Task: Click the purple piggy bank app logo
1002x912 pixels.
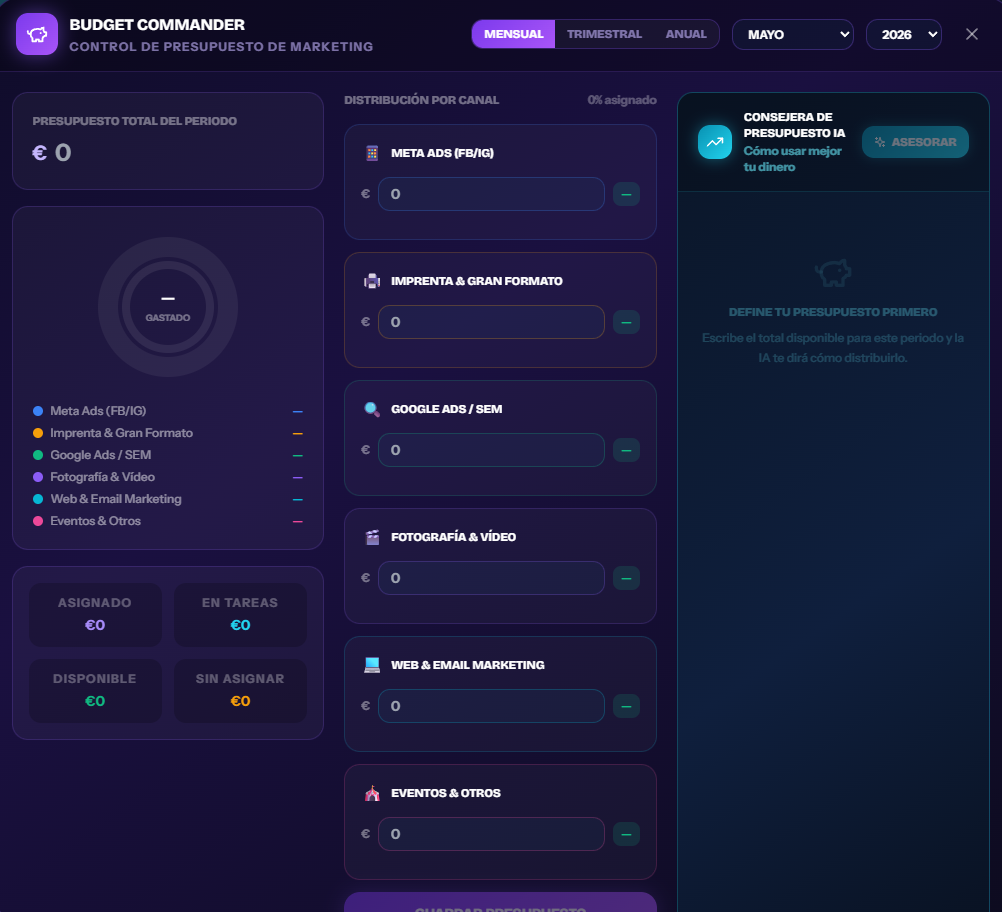Action: click(x=37, y=34)
